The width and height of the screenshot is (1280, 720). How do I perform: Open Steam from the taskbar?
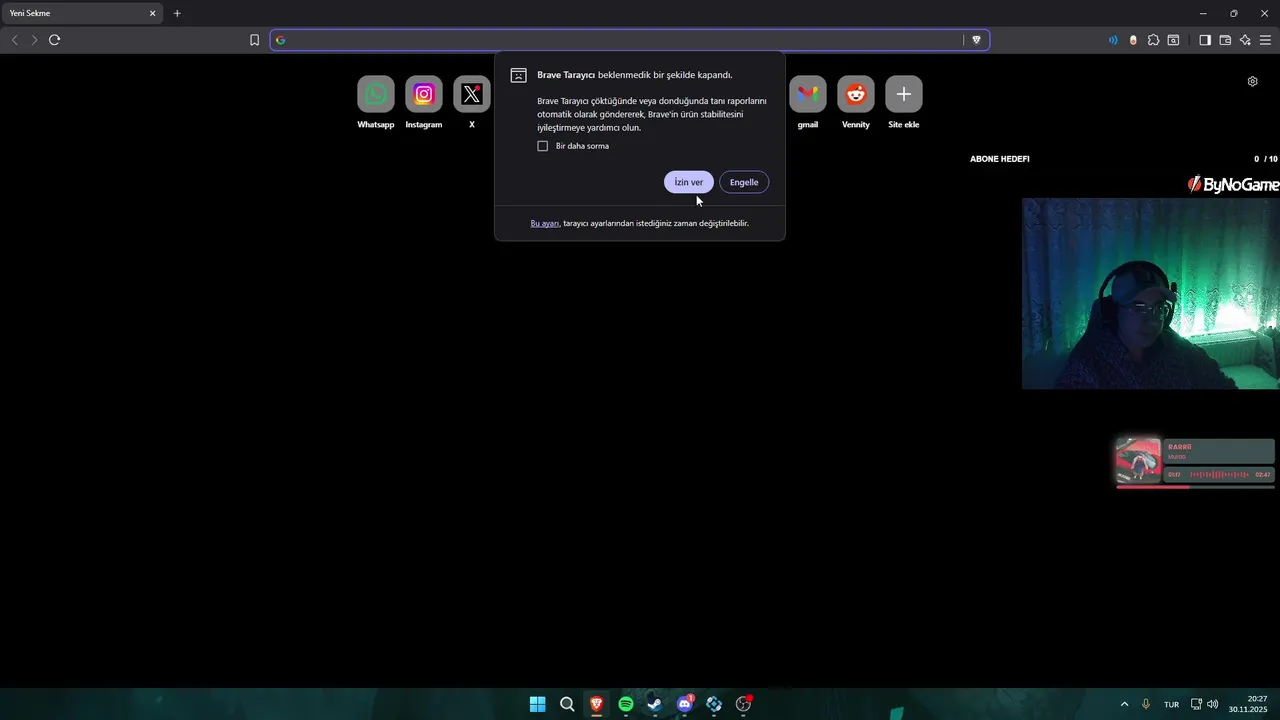click(655, 704)
